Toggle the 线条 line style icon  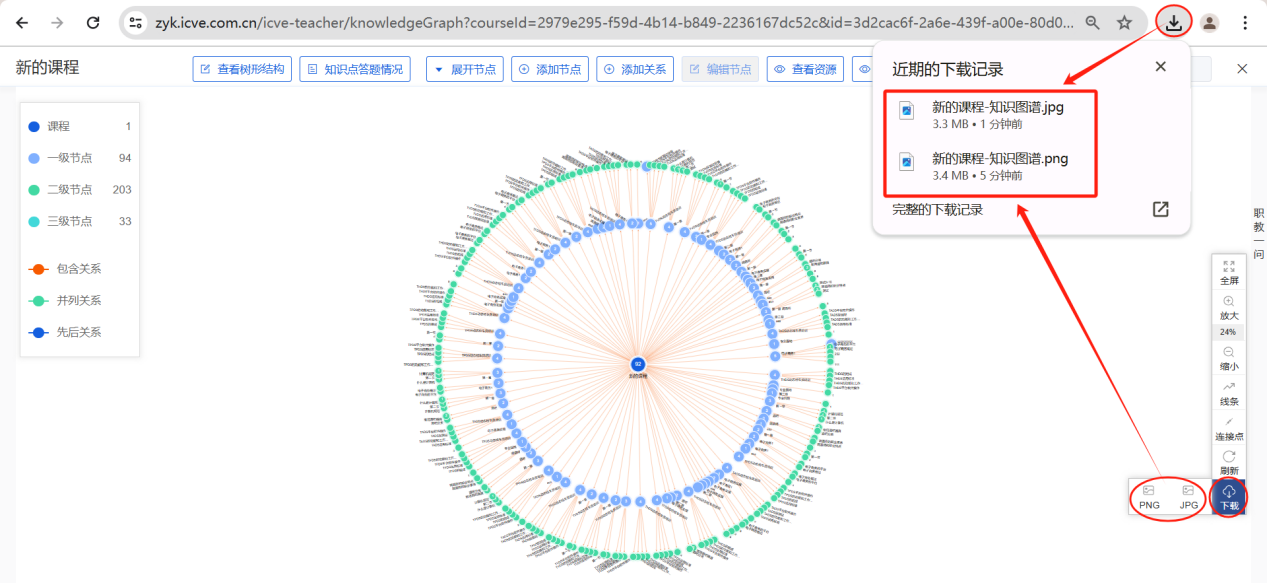(1229, 391)
